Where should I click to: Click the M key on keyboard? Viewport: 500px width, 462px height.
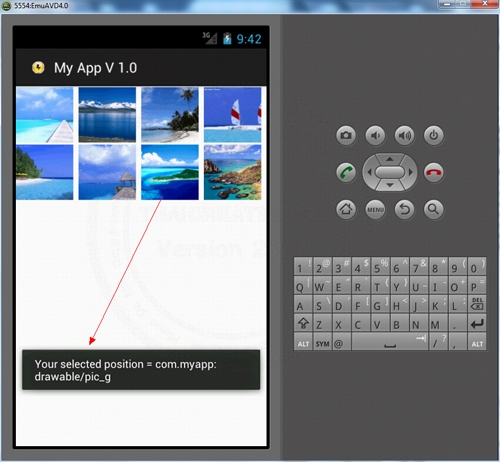[438, 323]
